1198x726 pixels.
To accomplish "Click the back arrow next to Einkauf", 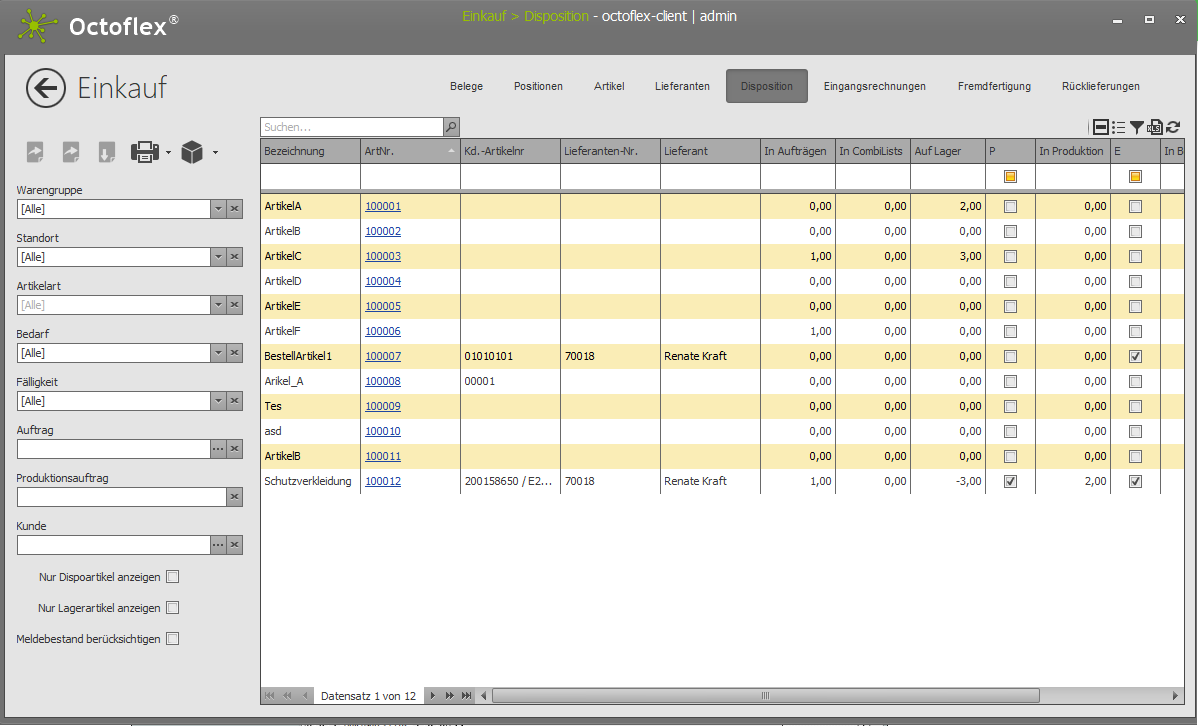I will [46, 88].
